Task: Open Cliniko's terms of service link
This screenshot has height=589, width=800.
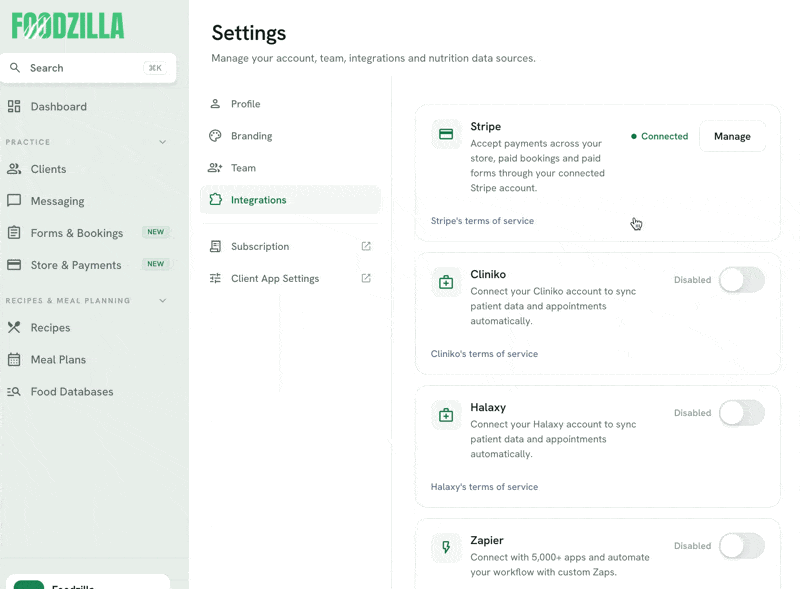Action: point(484,354)
